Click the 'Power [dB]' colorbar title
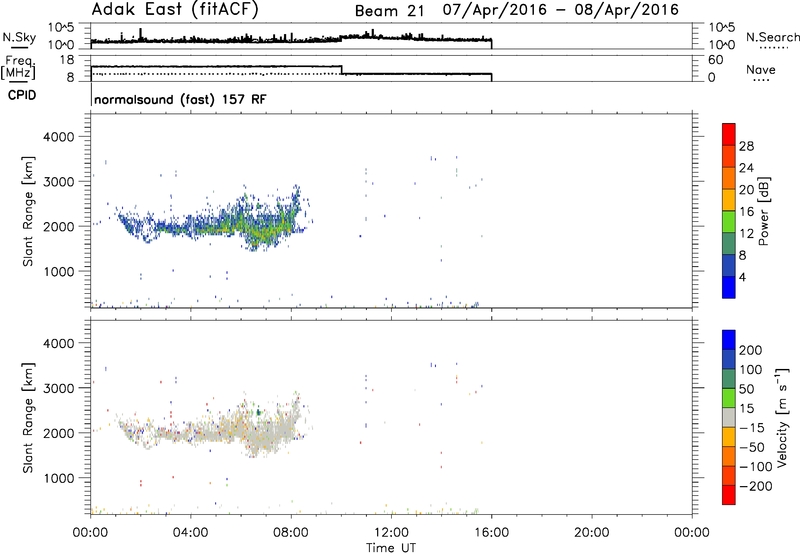The height and width of the screenshot is (554, 800). pyautogui.click(x=763, y=211)
